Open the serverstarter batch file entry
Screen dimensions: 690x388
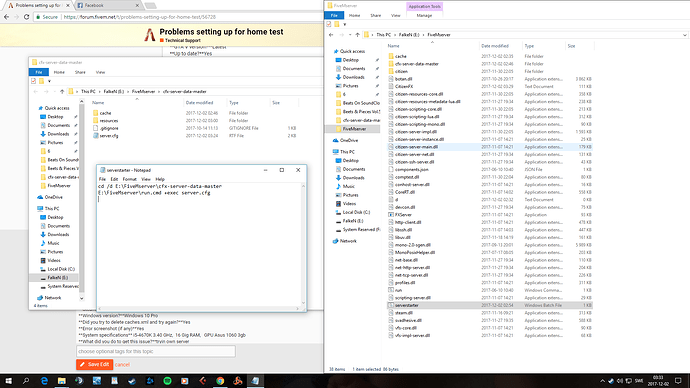[x=407, y=305]
